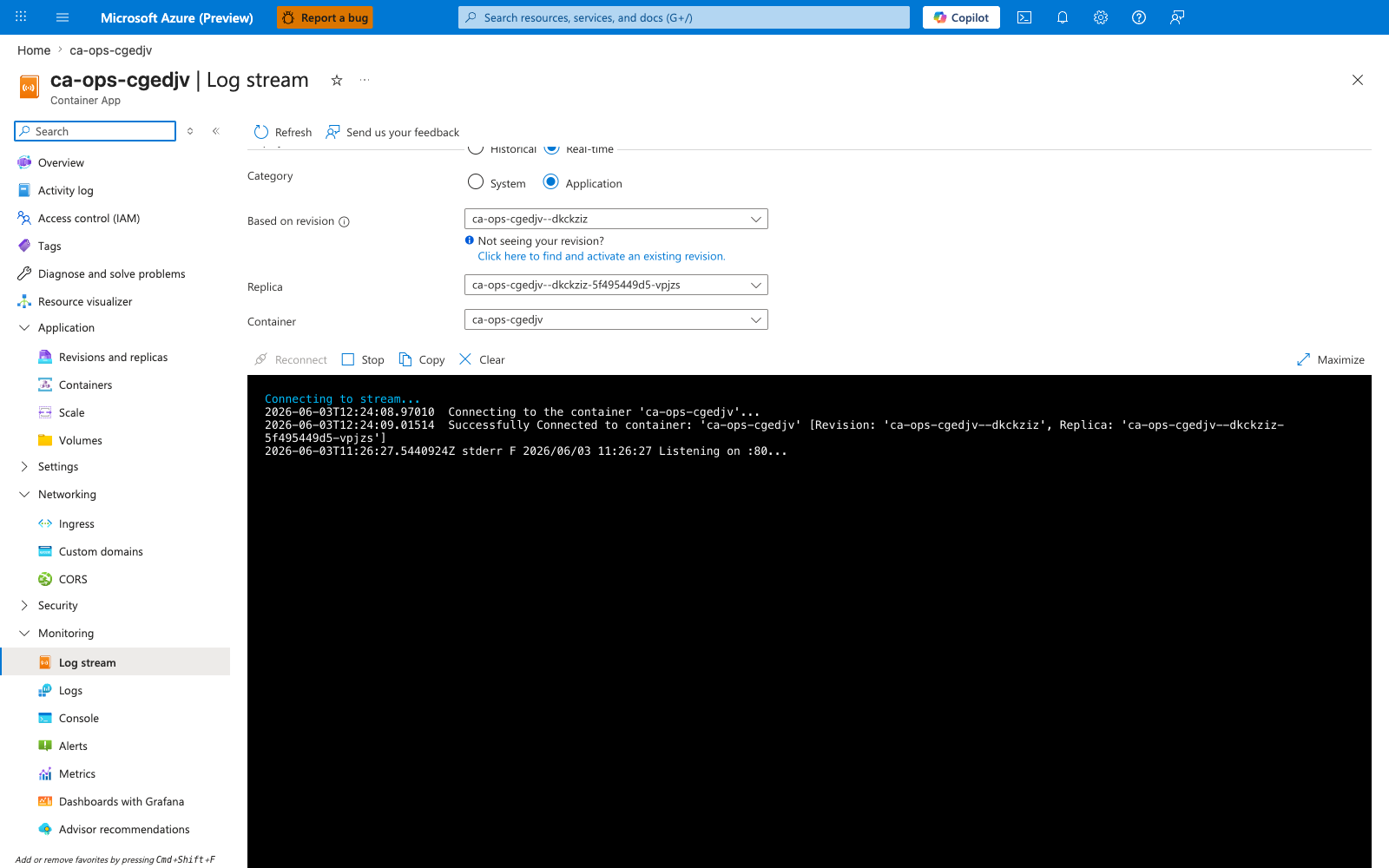1389x868 pixels.
Task: Expand the Security section in sidebar
Action: [24, 606]
